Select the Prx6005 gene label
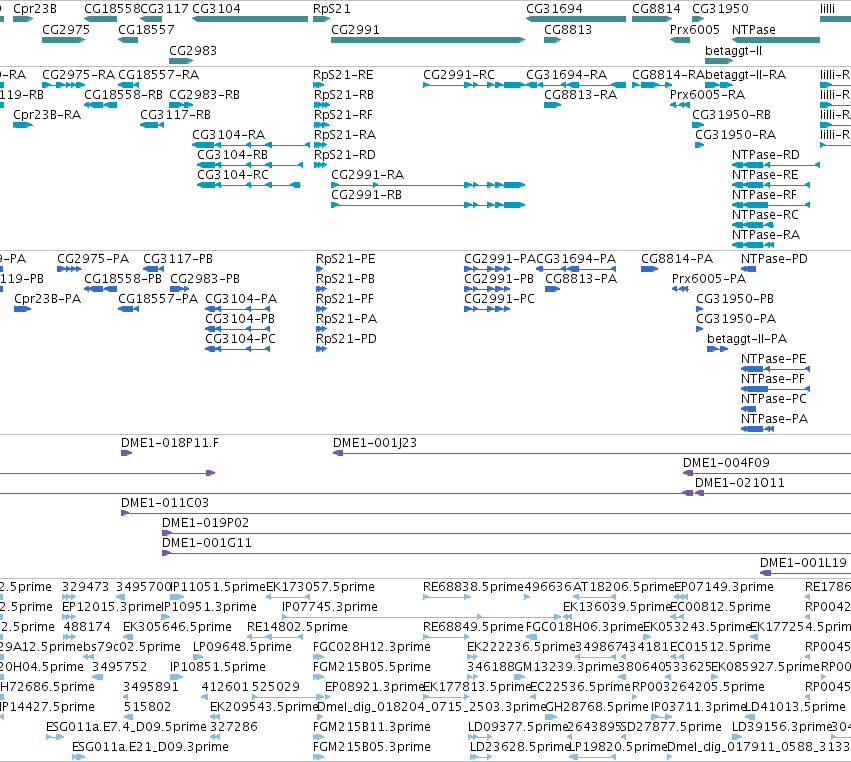 tap(695, 29)
